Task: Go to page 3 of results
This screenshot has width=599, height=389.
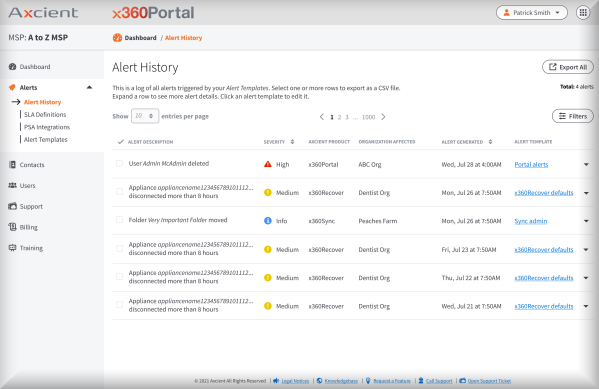Action: pos(347,117)
